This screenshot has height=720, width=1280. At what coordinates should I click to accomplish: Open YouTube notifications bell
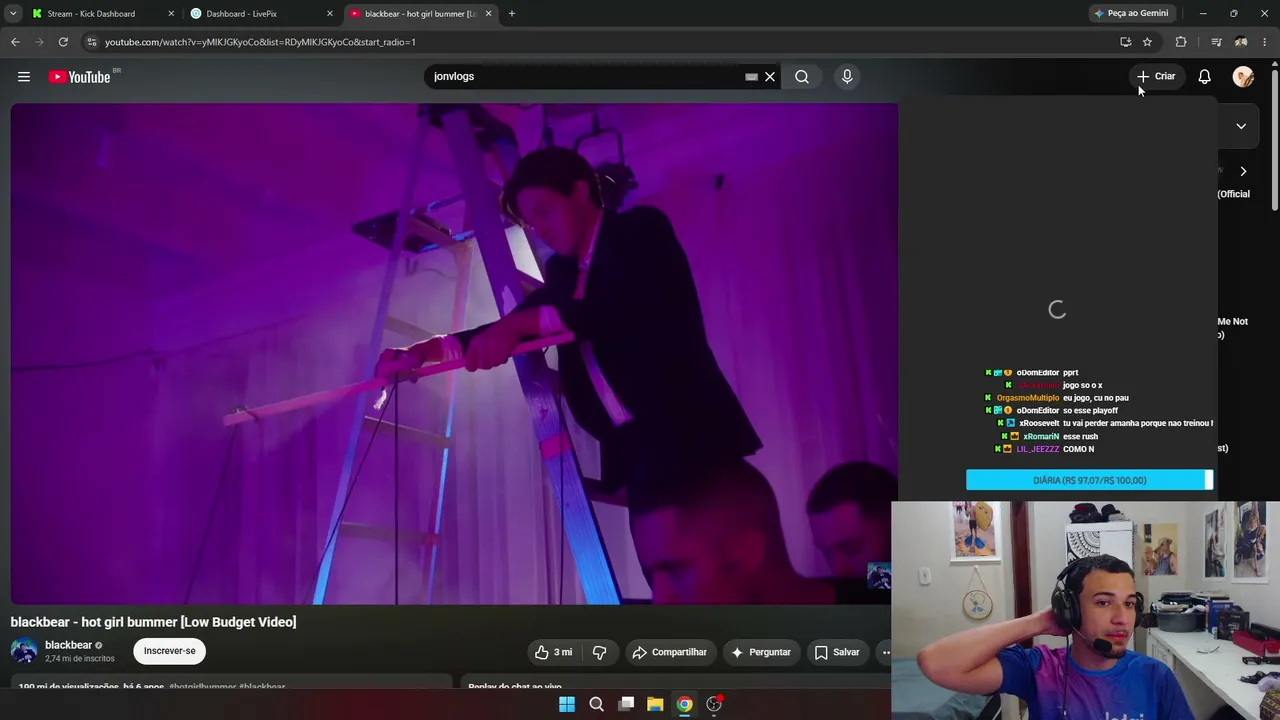pyautogui.click(x=1205, y=77)
